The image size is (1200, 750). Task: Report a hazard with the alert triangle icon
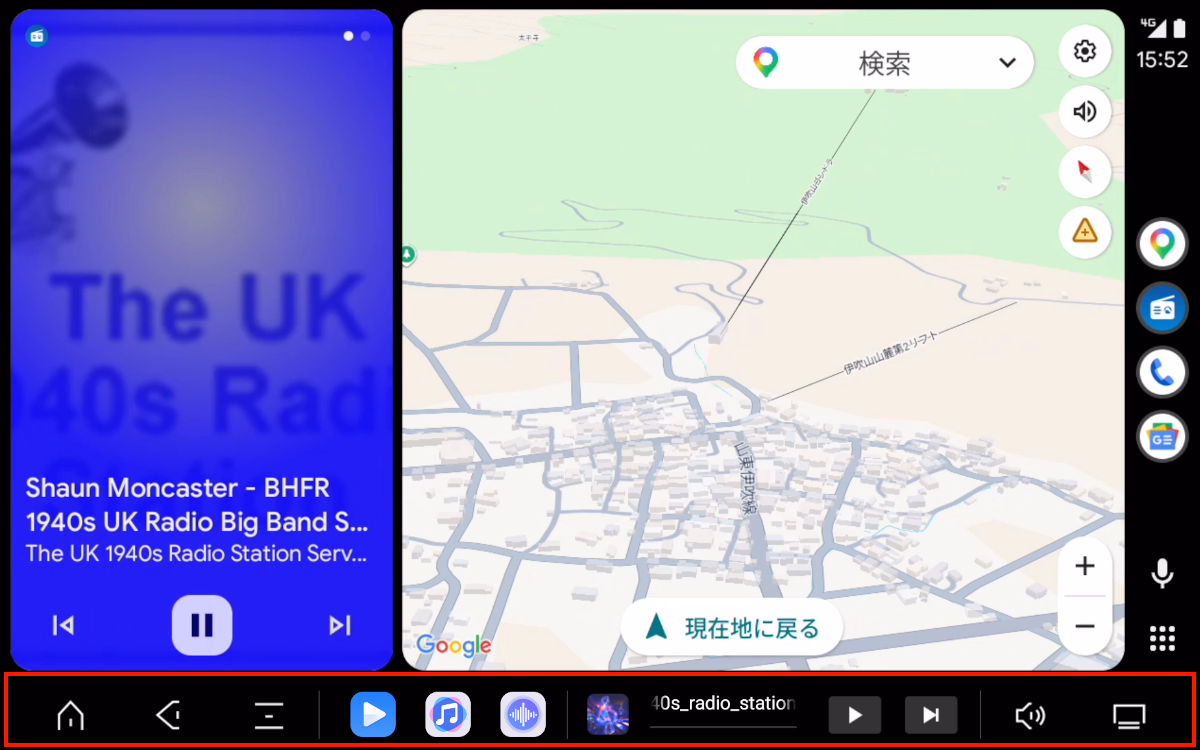[x=1085, y=232]
